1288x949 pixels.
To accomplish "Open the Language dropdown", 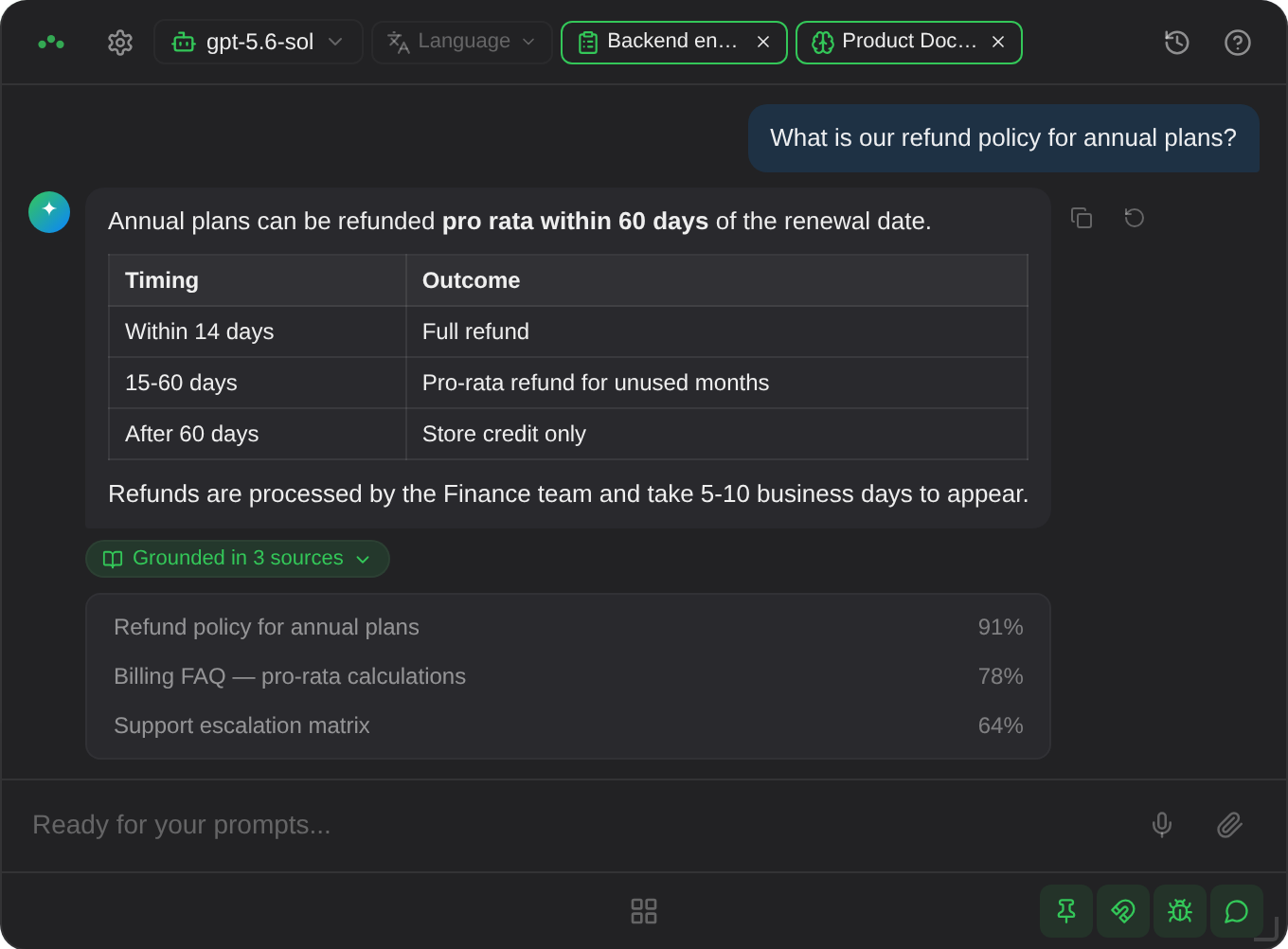I will tap(462, 43).
